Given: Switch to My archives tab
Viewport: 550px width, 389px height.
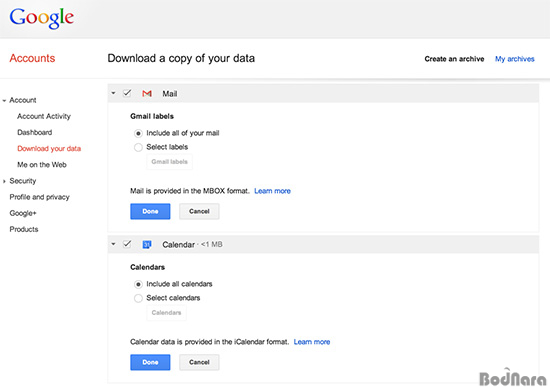Looking at the screenshot, I should 515,59.
